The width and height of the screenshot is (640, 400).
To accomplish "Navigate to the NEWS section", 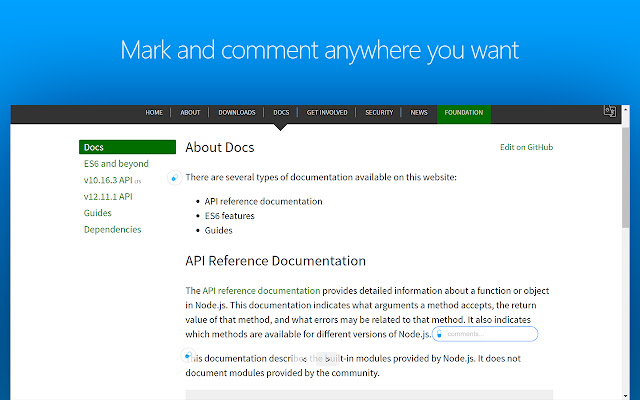I will coord(419,113).
